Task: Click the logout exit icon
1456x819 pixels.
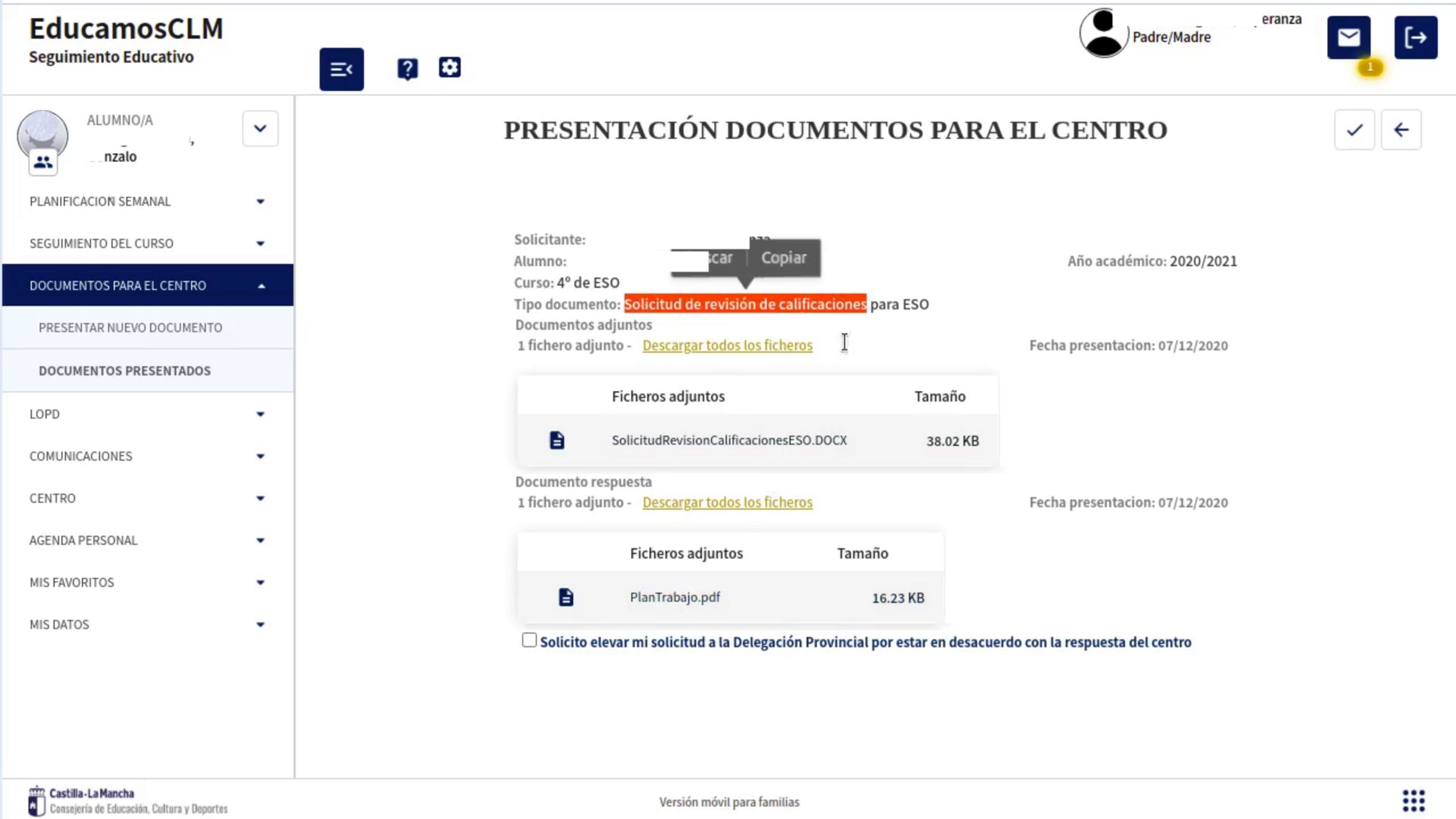Action: tap(1415, 38)
